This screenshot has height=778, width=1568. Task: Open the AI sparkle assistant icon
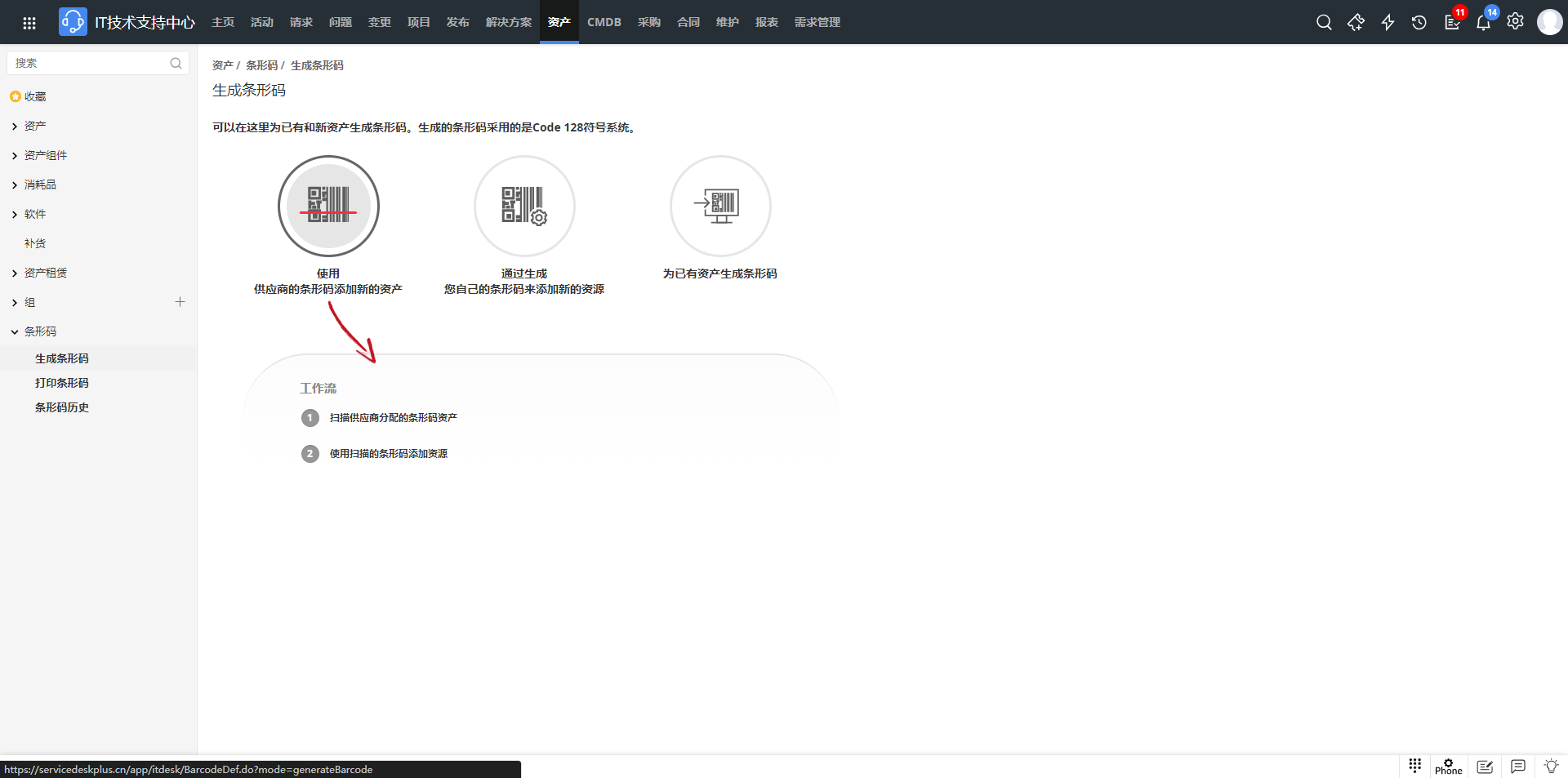point(1356,22)
